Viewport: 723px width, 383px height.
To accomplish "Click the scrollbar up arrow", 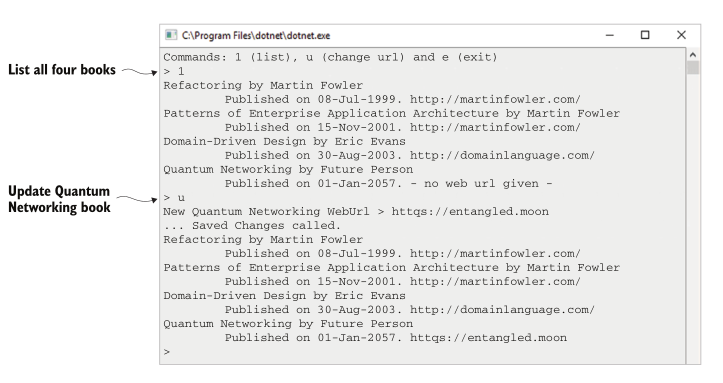I will pos(693,55).
